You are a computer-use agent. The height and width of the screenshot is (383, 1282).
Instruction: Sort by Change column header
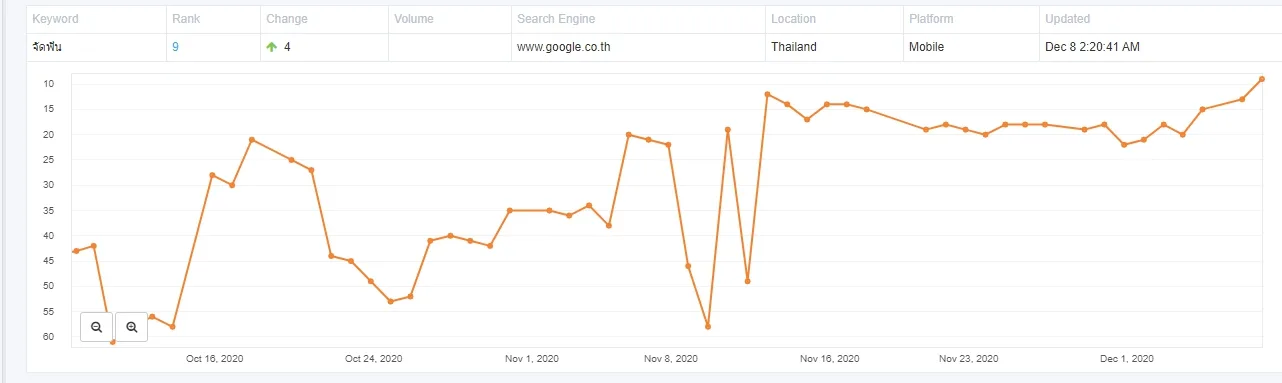pos(287,19)
